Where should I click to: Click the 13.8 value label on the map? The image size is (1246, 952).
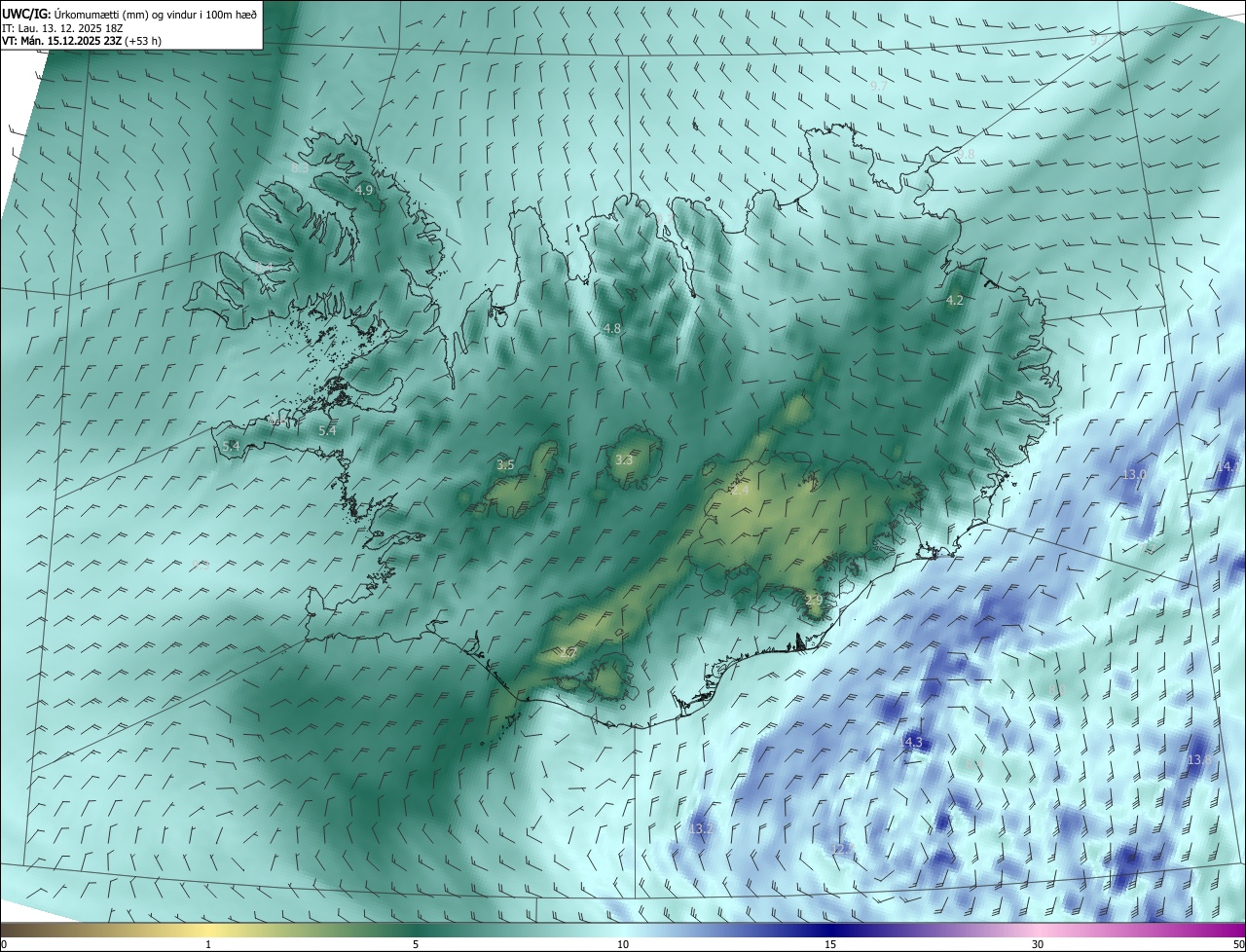coord(1198,760)
